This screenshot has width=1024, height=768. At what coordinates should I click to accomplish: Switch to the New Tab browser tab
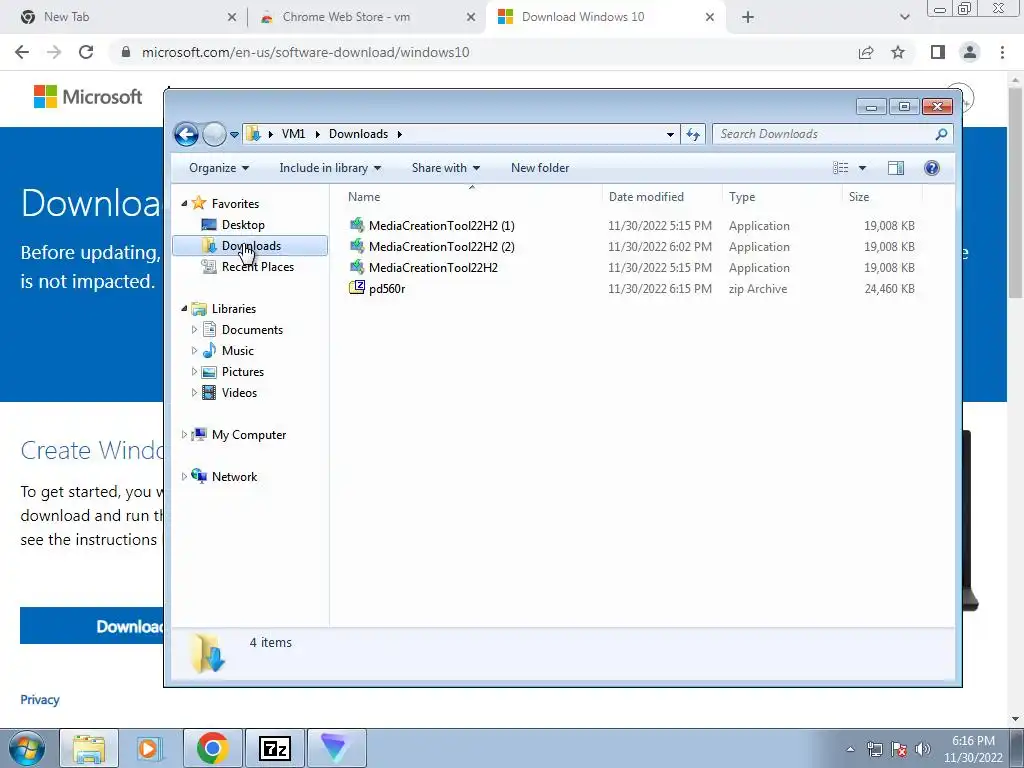coord(66,17)
